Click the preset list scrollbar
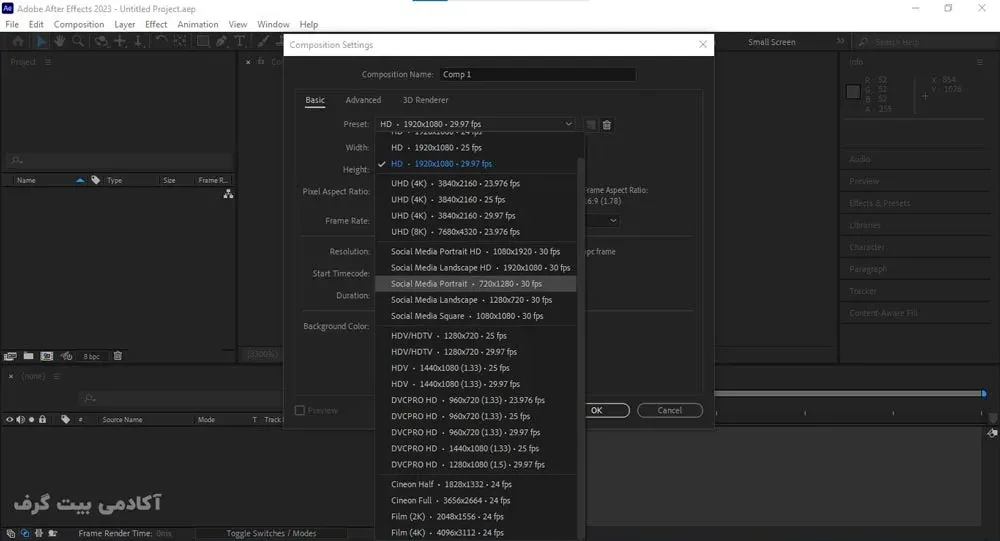Viewport: 1000px width, 541px height. tap(580, 348)
